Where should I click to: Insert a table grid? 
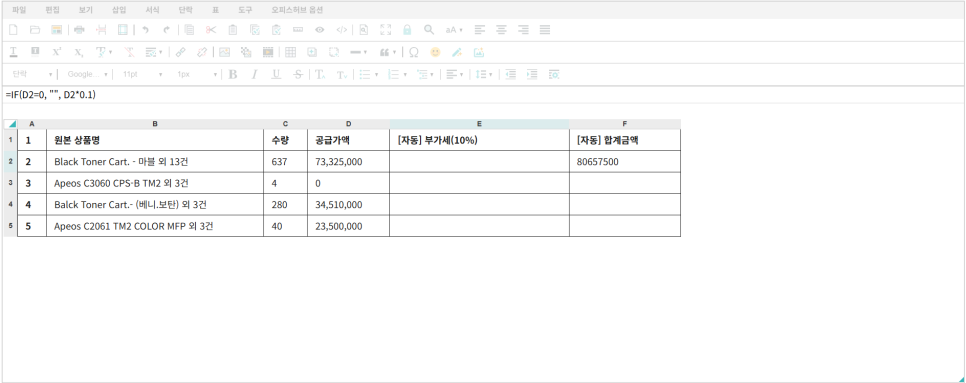pos(290,52)
